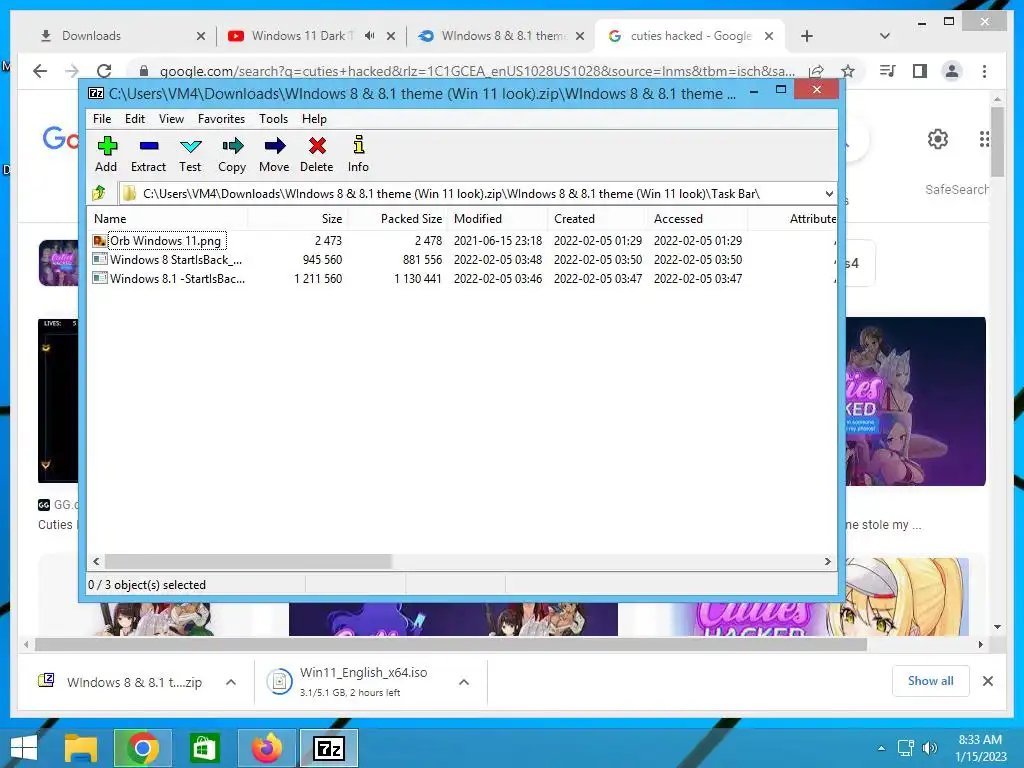This screenshot has width=1024, height=768.
Task: Toggle Chrome side panel
Action: (920, 71)
